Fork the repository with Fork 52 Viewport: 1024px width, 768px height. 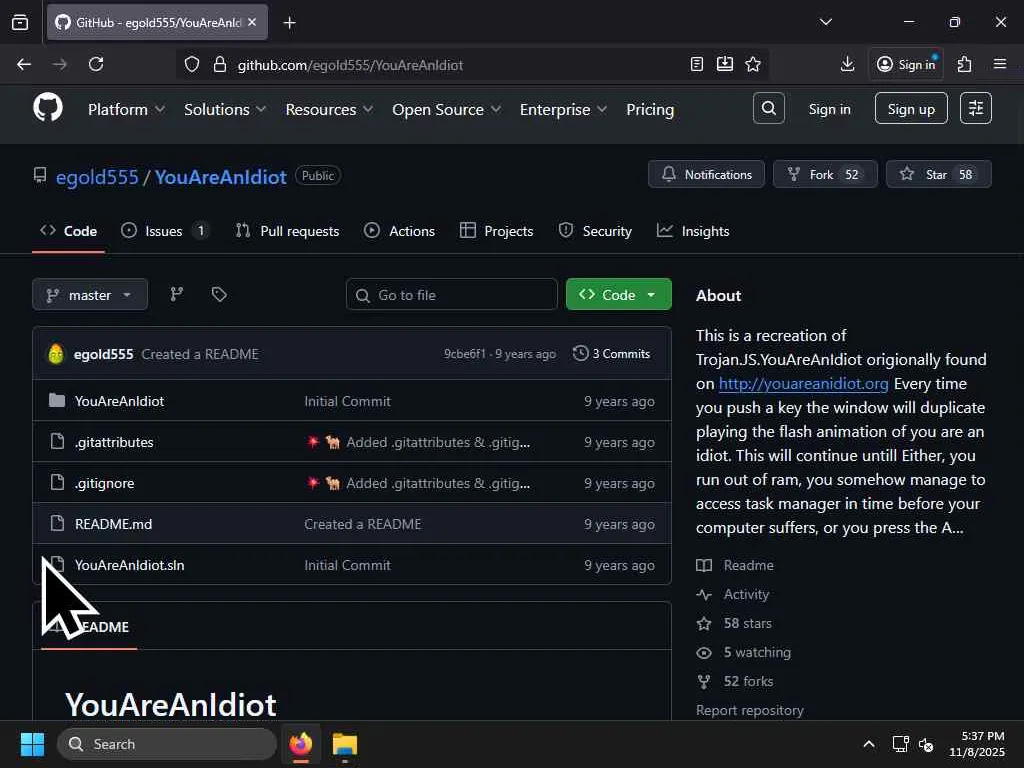(x=825, y=174)
